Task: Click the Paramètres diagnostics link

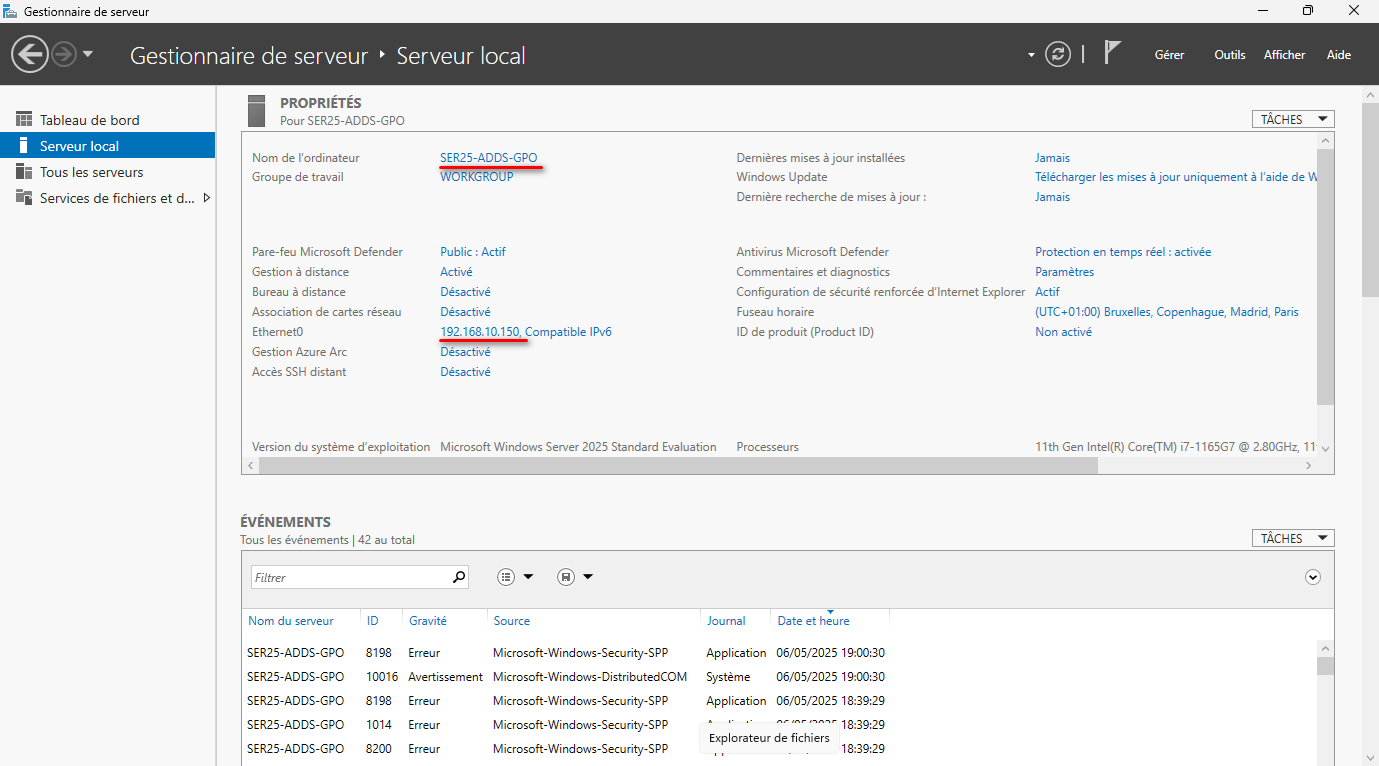Action: [x=1065, y=272]
